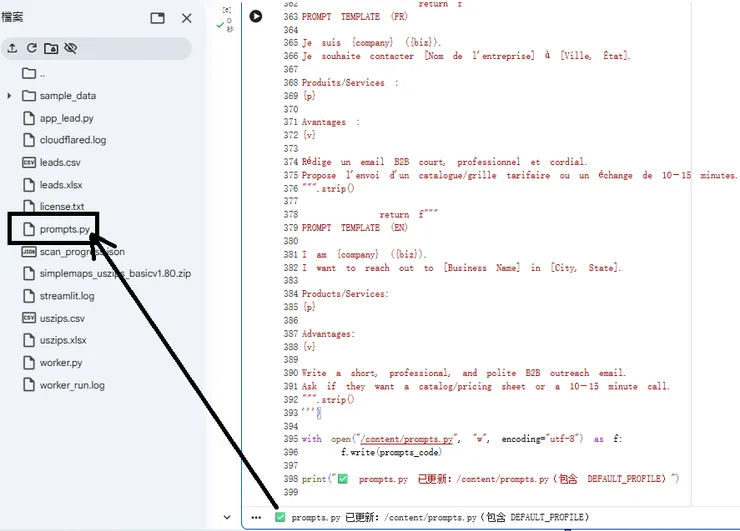Click the upload file icon
The width and height of the screenshot is (740, 531).
(12, 48)
